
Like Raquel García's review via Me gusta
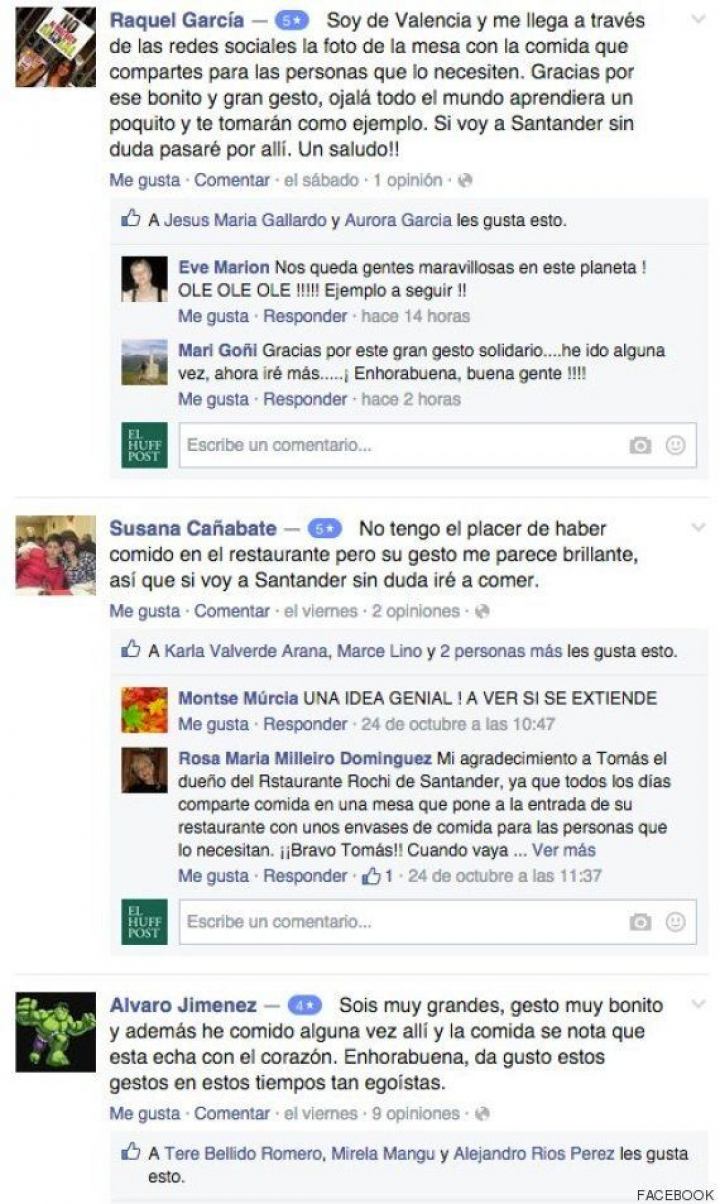point(145,181)
